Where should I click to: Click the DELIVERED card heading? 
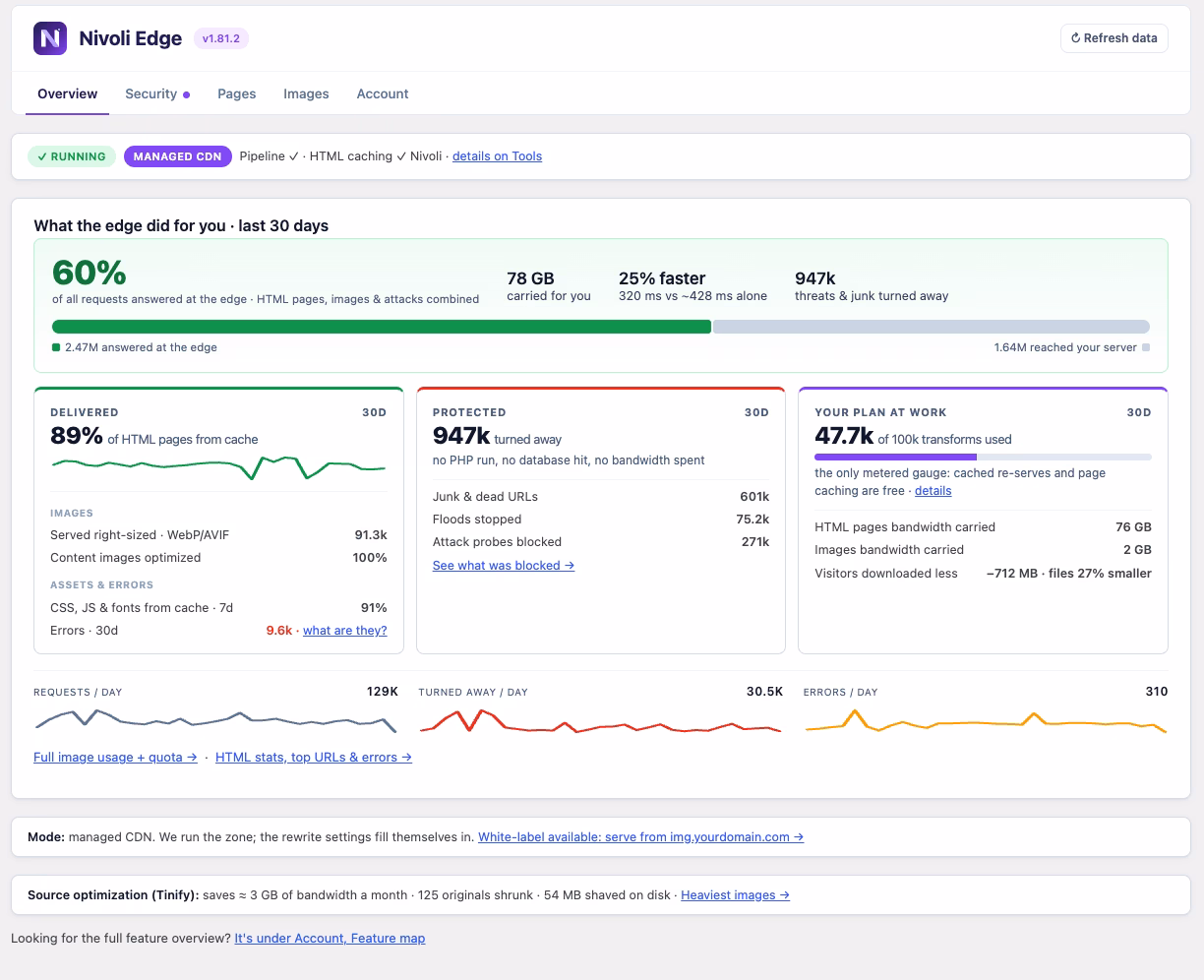(85, 413)
